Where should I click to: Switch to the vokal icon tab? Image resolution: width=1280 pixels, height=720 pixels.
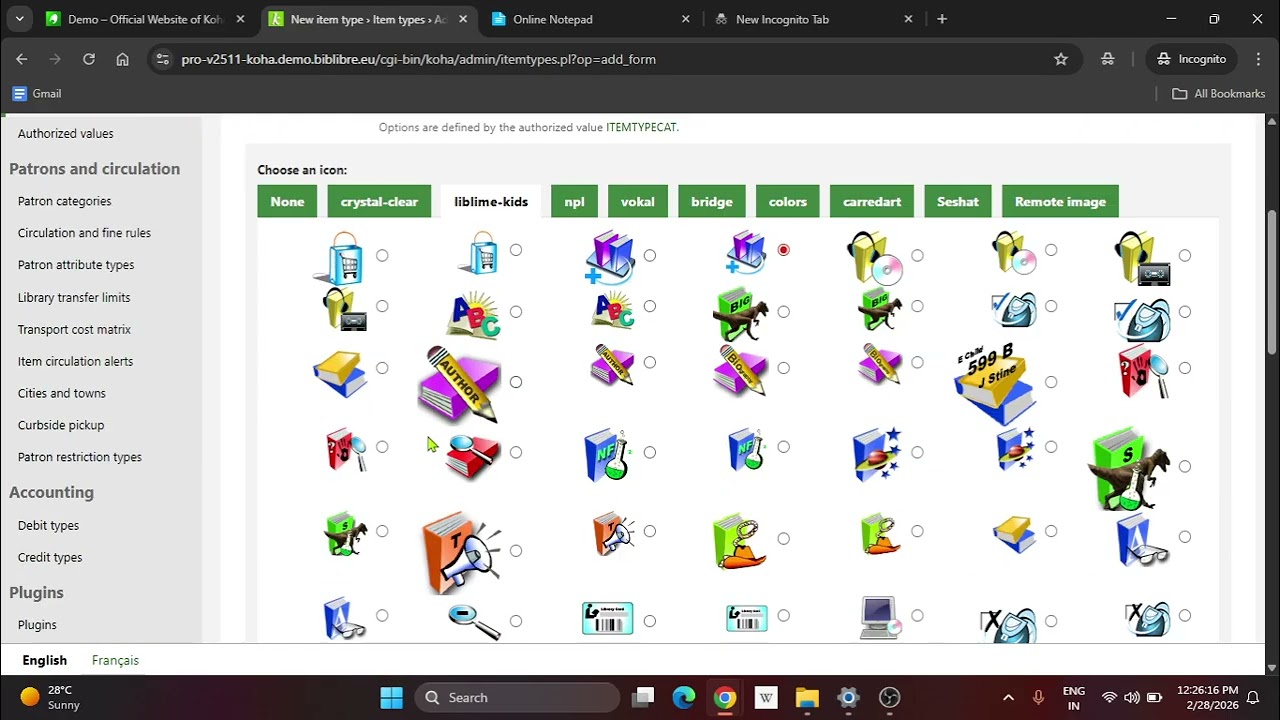638,201
